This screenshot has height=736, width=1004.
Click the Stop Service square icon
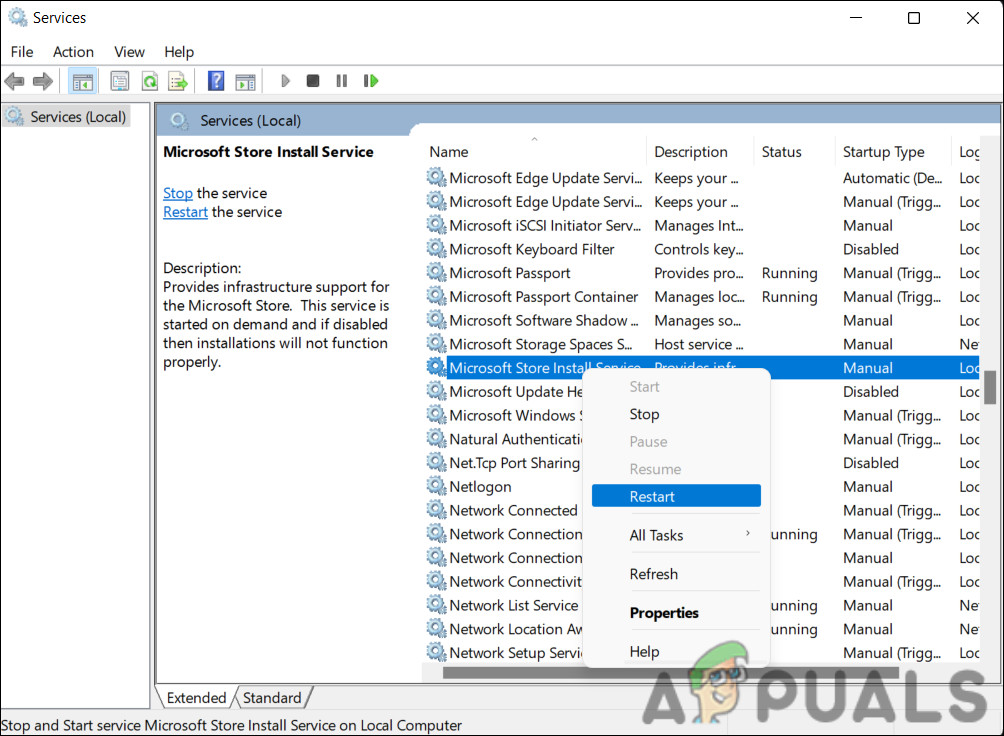click(x=312, y=81)
